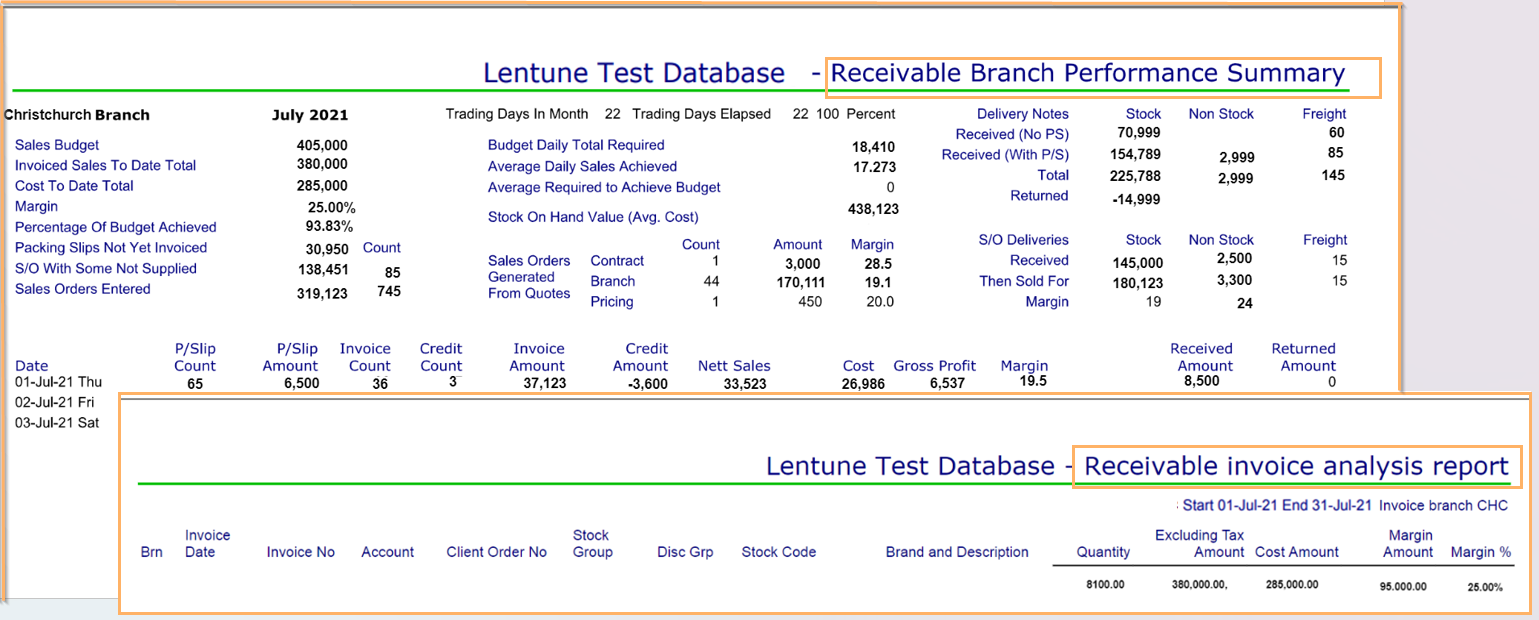
Task: Click the Returned stock value -14,999
Action: coord(1134,196)
